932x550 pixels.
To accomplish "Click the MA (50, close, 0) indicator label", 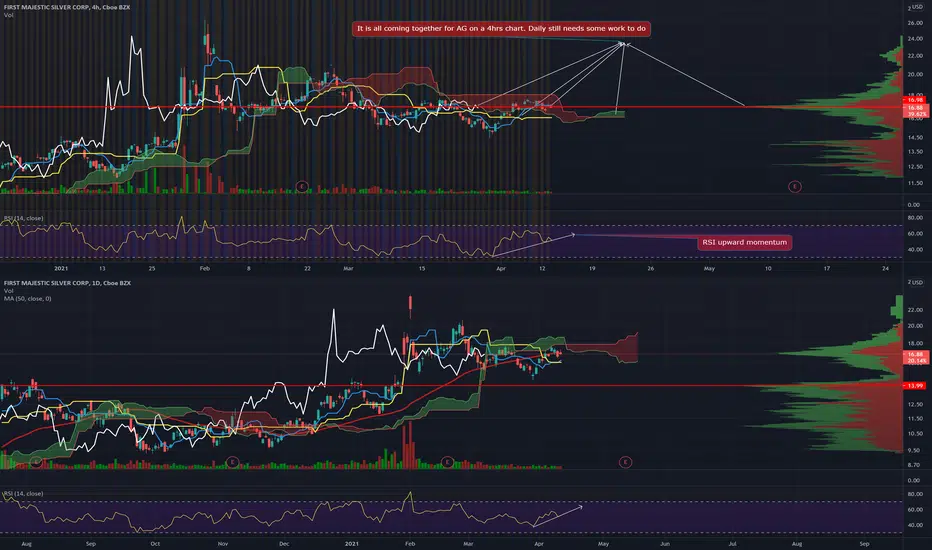I will 27,298.
